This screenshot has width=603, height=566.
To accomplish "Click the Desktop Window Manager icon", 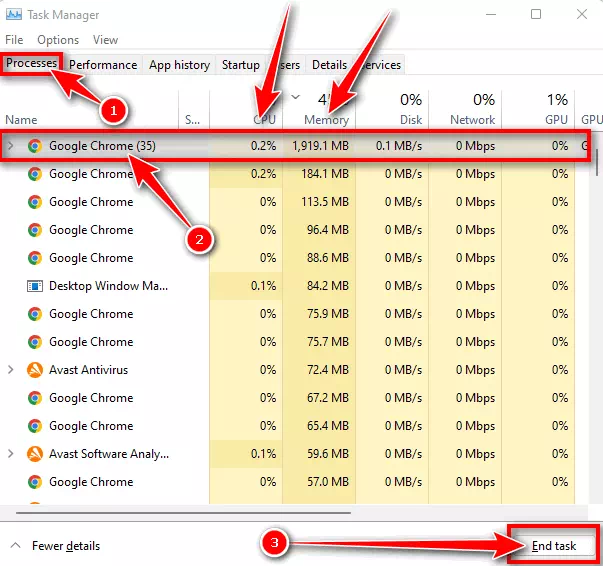I will tap(35, 286).
